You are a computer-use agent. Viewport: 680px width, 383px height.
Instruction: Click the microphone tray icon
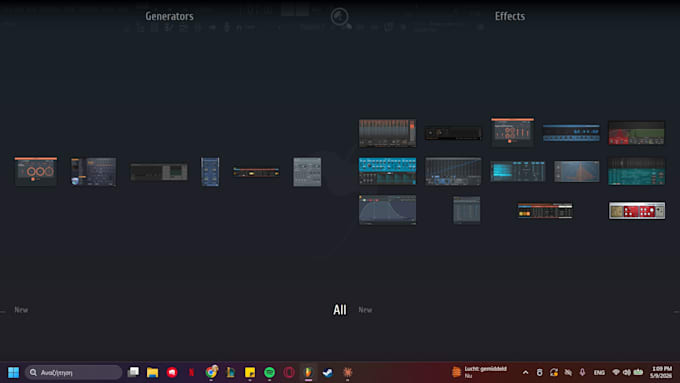pos(582,372)
